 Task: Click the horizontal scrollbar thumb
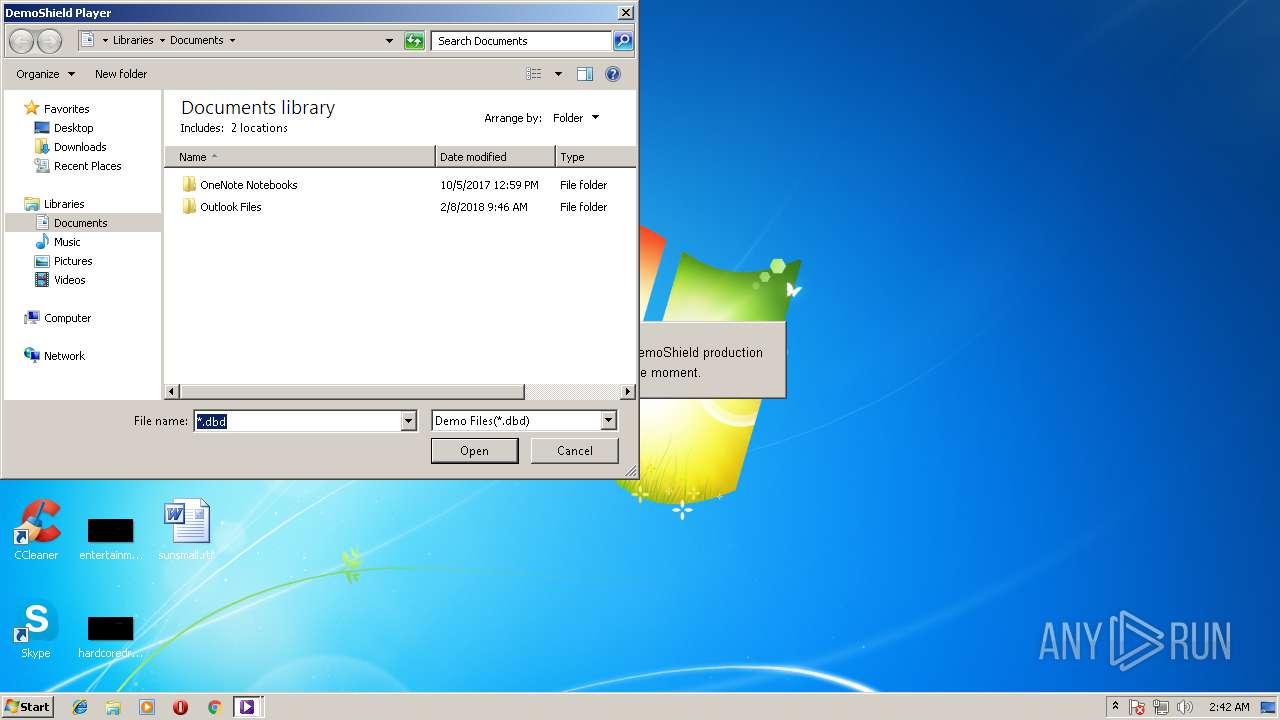tap(352, 392)
